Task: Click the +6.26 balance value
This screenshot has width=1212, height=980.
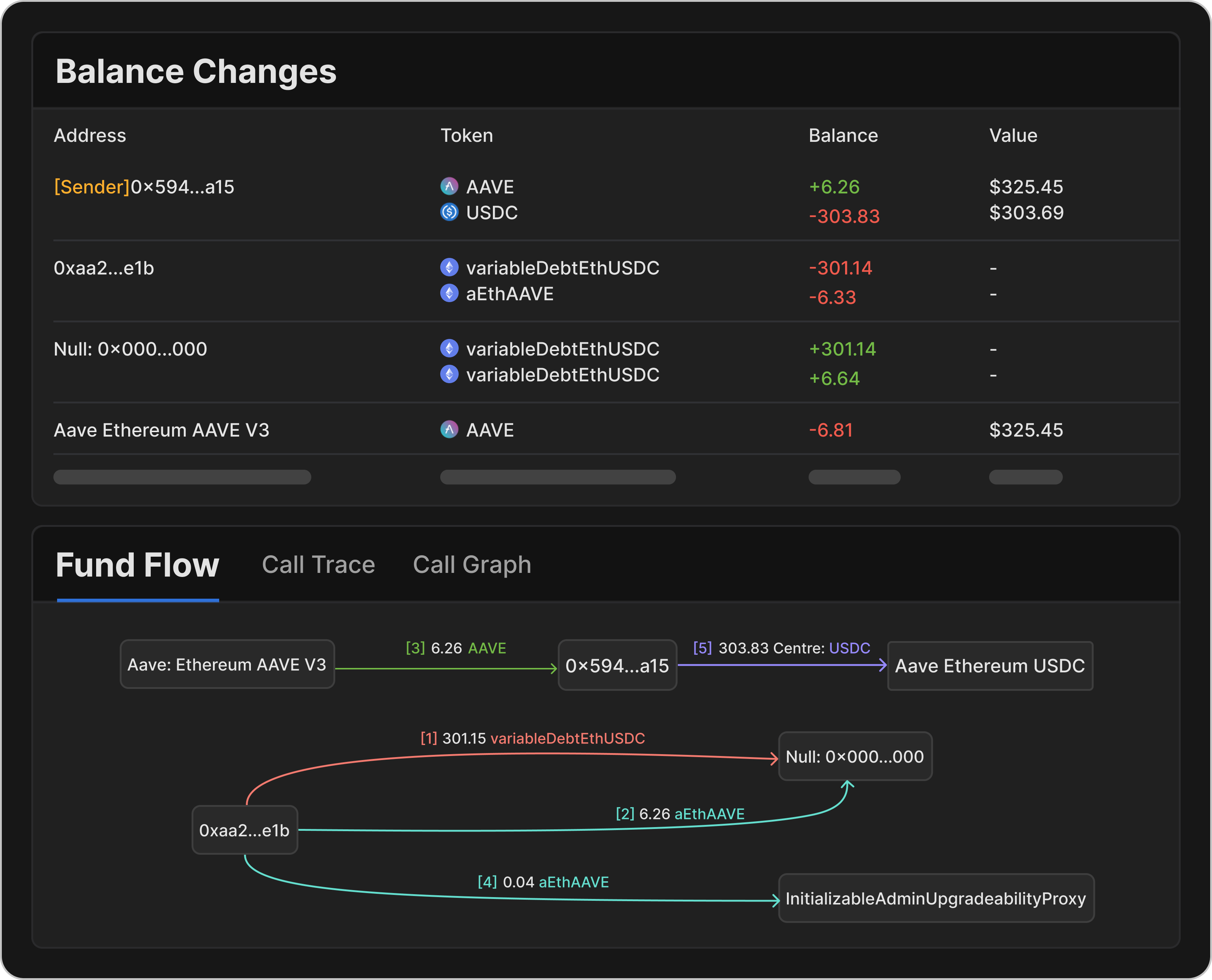Action: click(834, 187)
